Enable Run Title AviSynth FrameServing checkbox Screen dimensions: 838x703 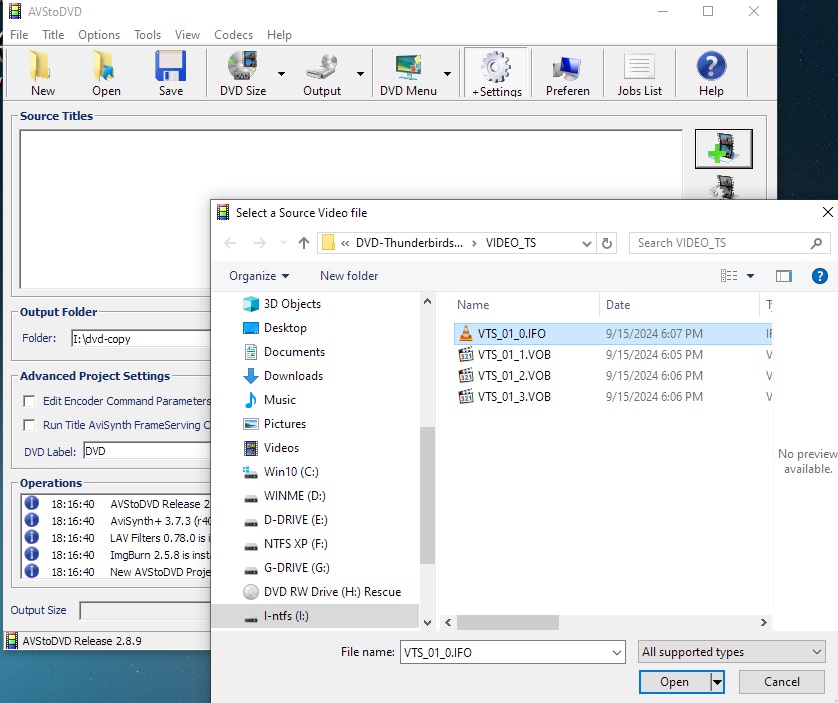pos(29,425)
